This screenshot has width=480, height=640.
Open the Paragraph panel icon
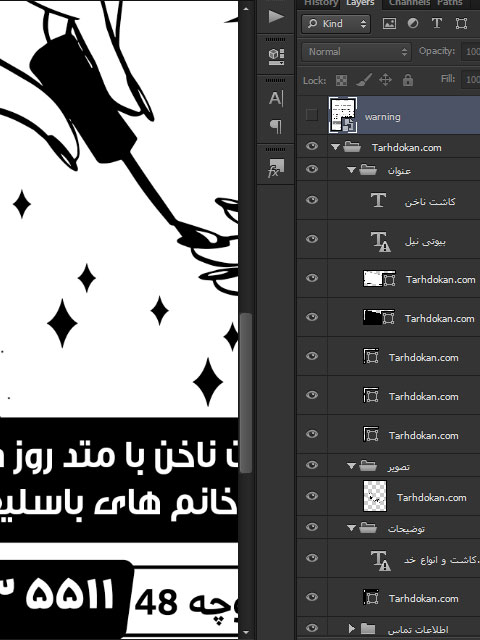[276, 126]
